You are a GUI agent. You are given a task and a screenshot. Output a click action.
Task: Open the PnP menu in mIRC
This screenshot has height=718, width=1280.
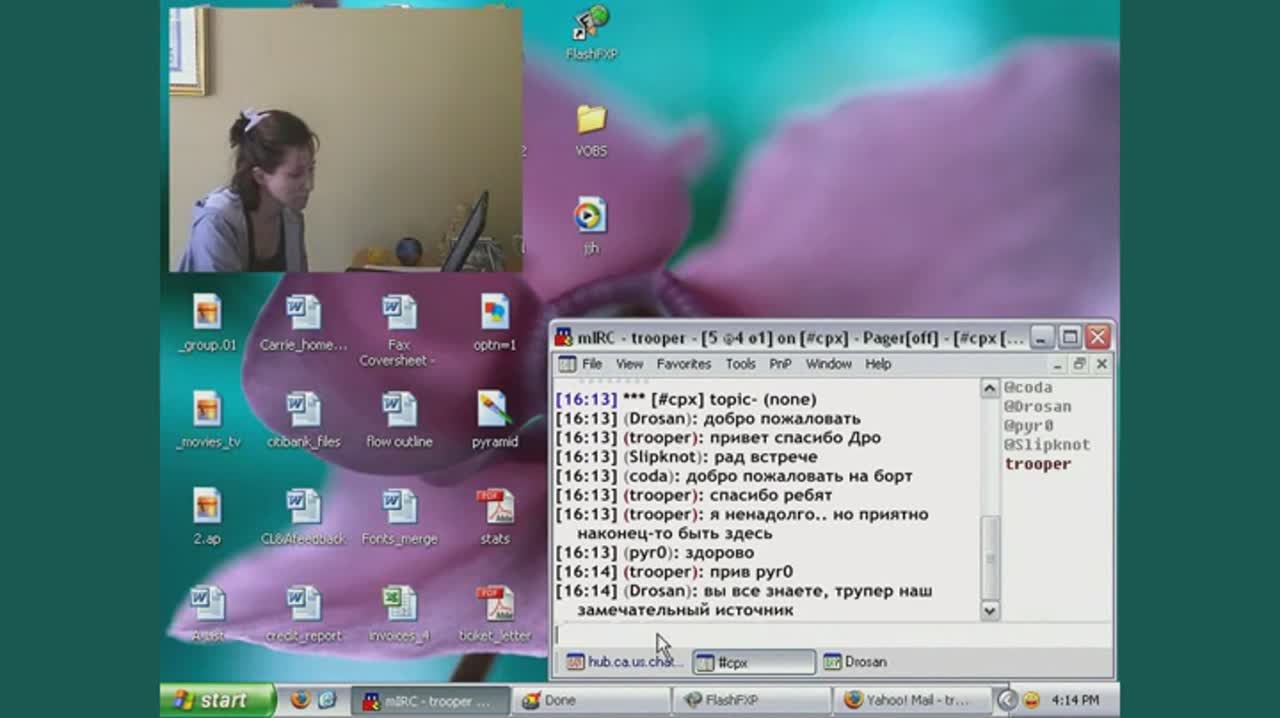pos(780,364)
